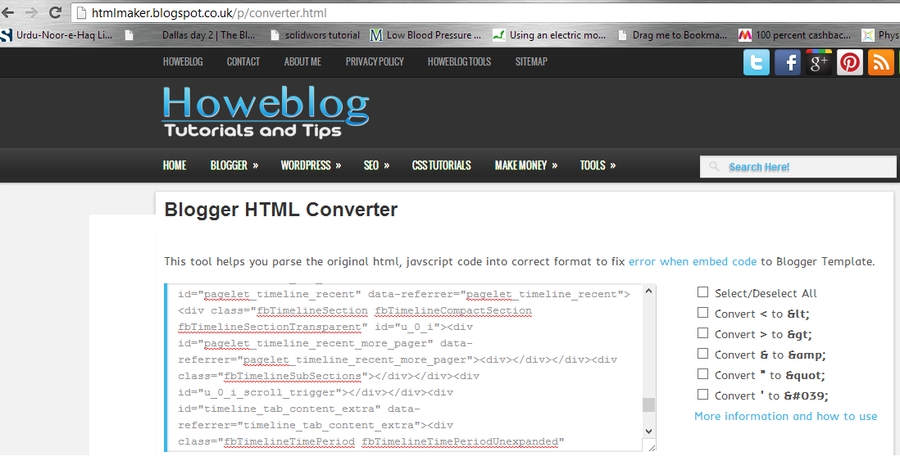The width and height of the screenshot is (900, 461).
Task: Enable Convert < to &lt; checkbox
Action: coord(703,313)
